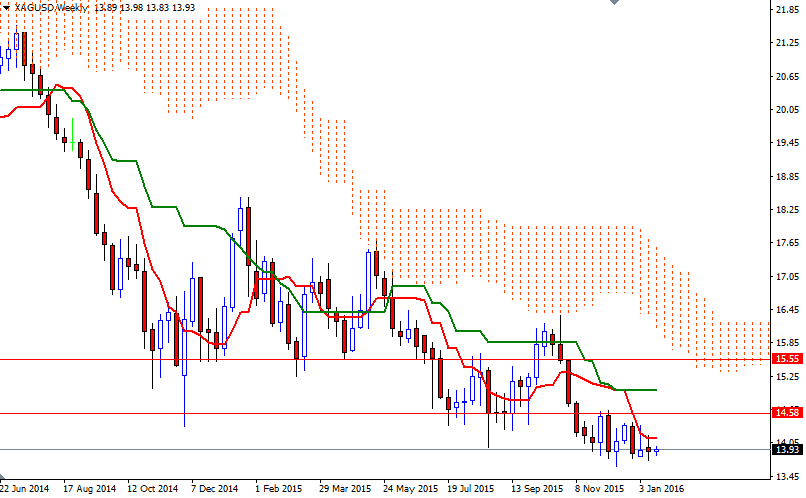Click the 8 Nov 2015 date label
Screen dimensions: 806x498
click(x=599, y=488)
